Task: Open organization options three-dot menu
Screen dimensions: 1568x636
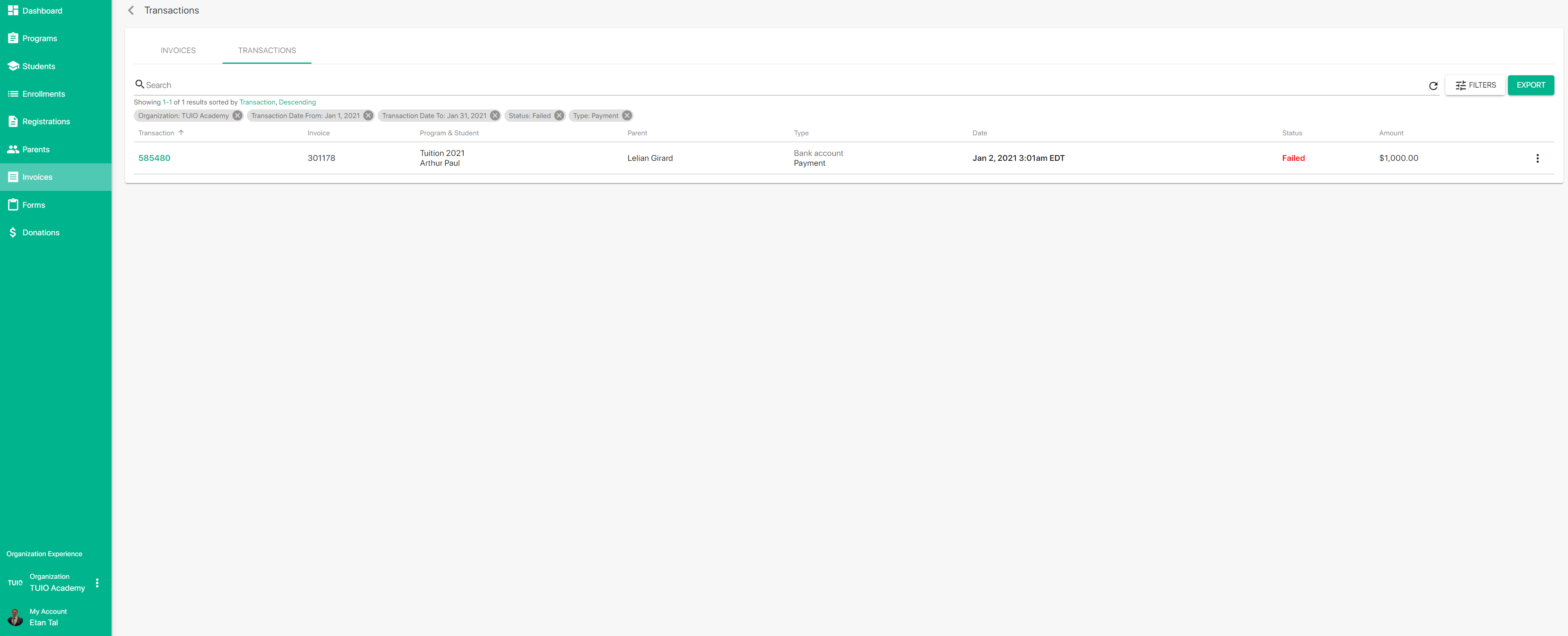Action: (98, 583)
